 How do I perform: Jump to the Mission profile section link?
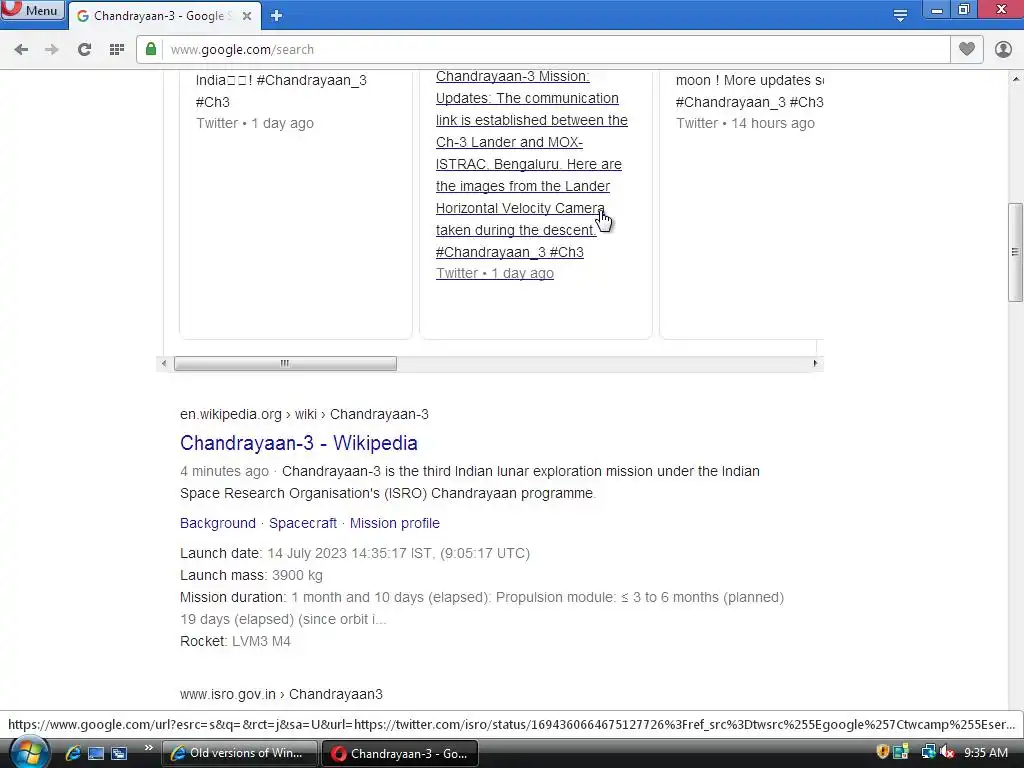pos(394,523)
